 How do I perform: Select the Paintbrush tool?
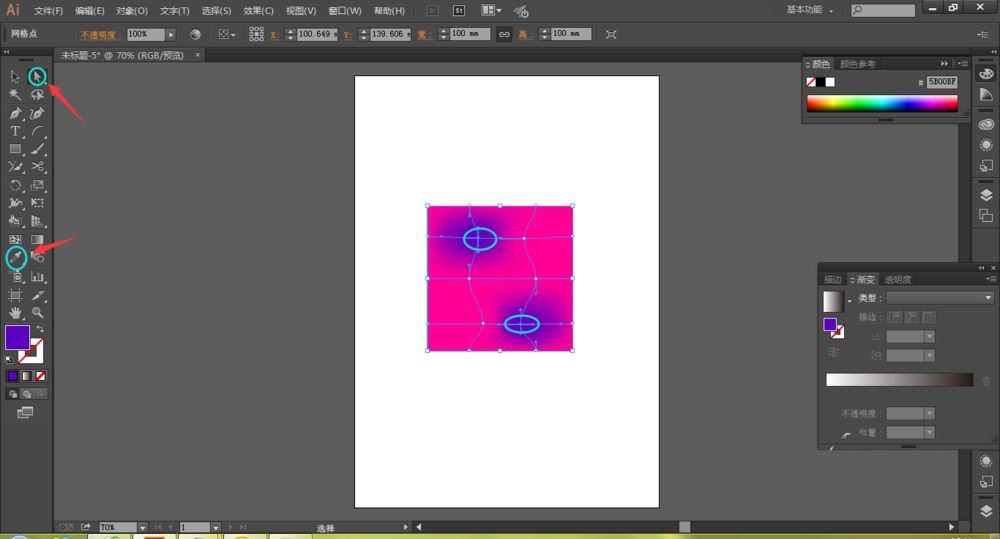(37, 149)
